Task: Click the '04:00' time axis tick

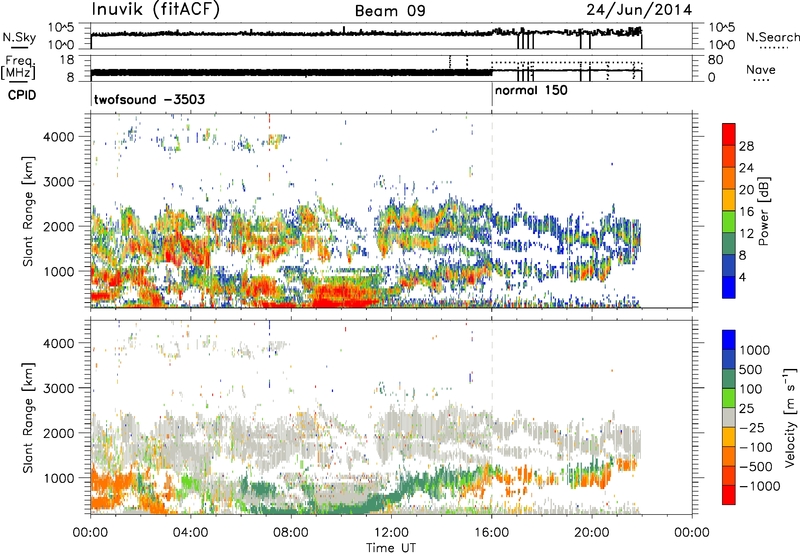Action: click(x=190, y=533)
